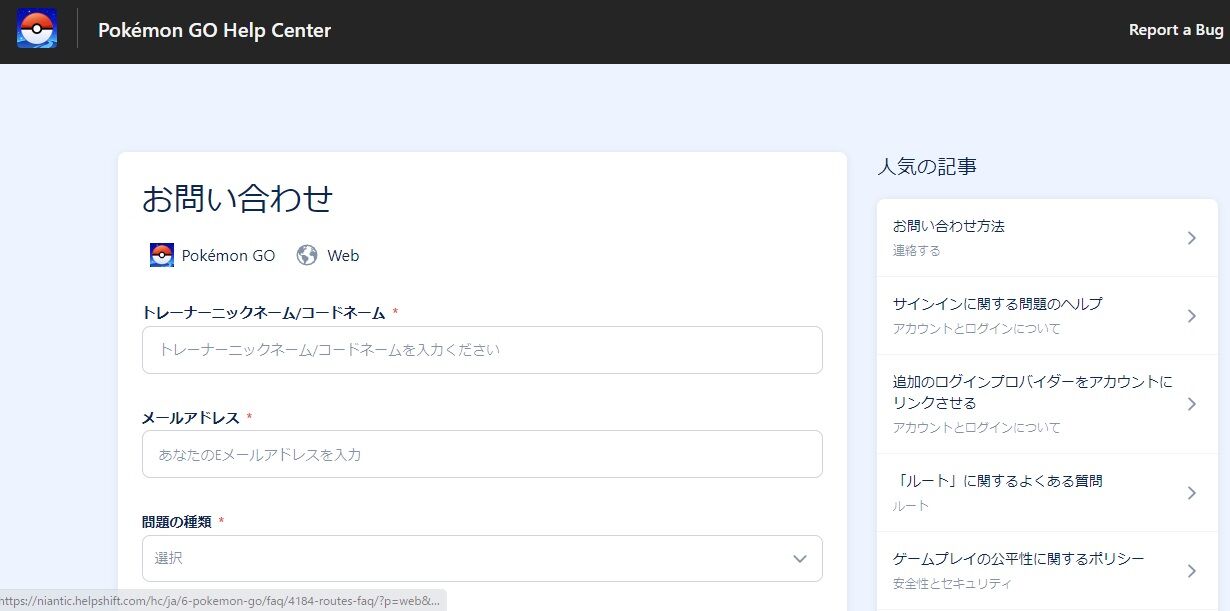
Task: Click the ルート subtitle under the routes FAQ
Action: pos(911,506)
